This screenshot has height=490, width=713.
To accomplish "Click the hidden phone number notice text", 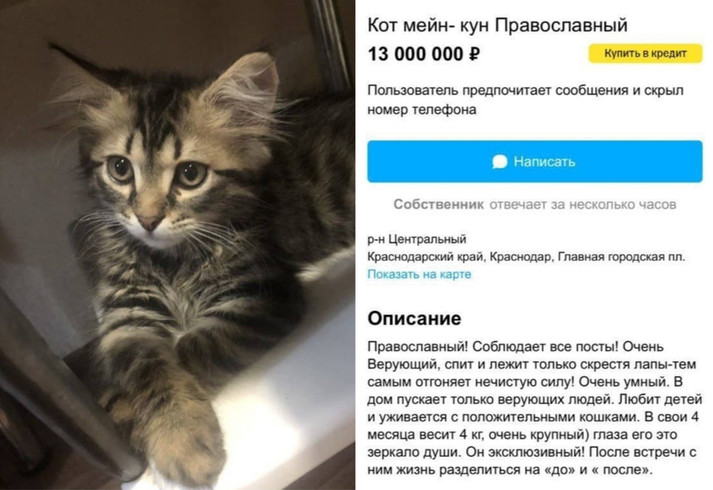I will (x=525, y=100).
